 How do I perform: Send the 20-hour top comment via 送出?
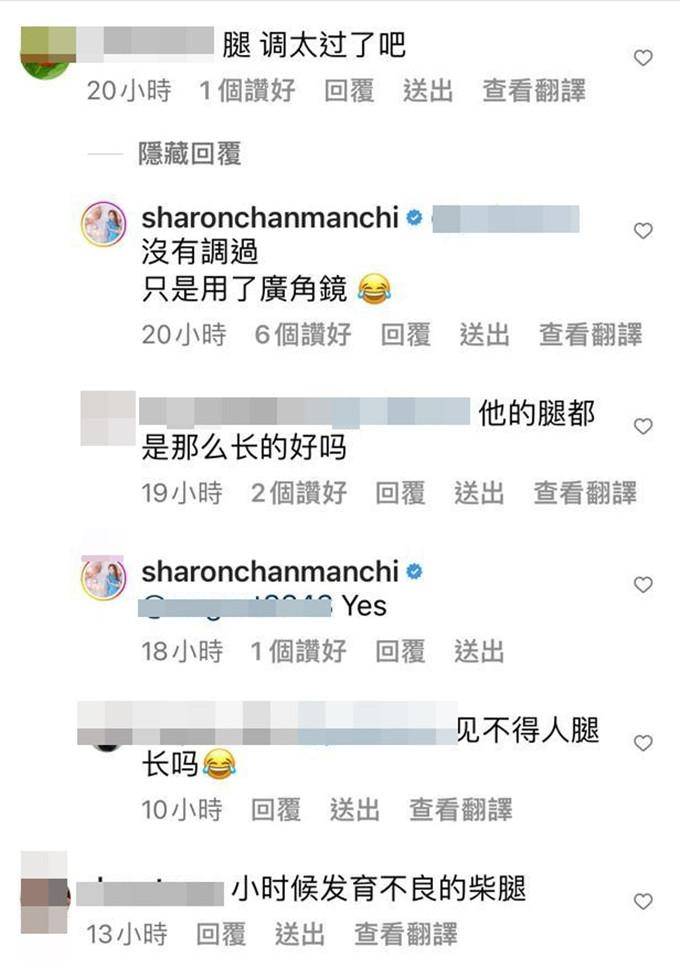tap(428, 90)
